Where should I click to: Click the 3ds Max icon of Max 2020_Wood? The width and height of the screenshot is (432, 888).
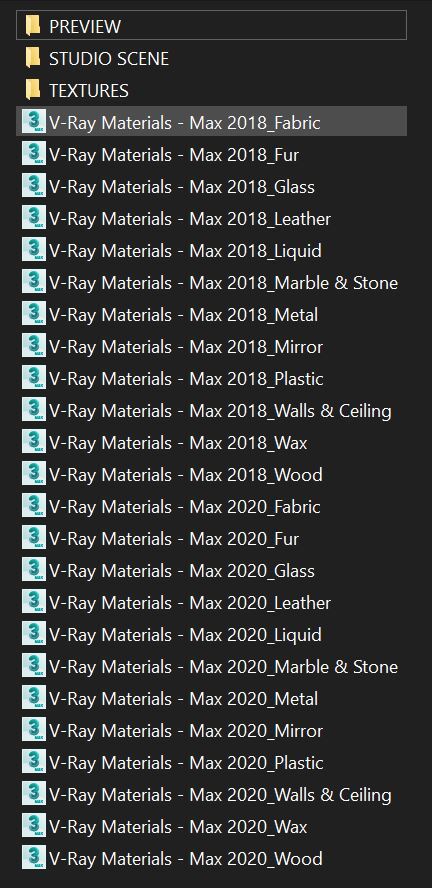34,858
